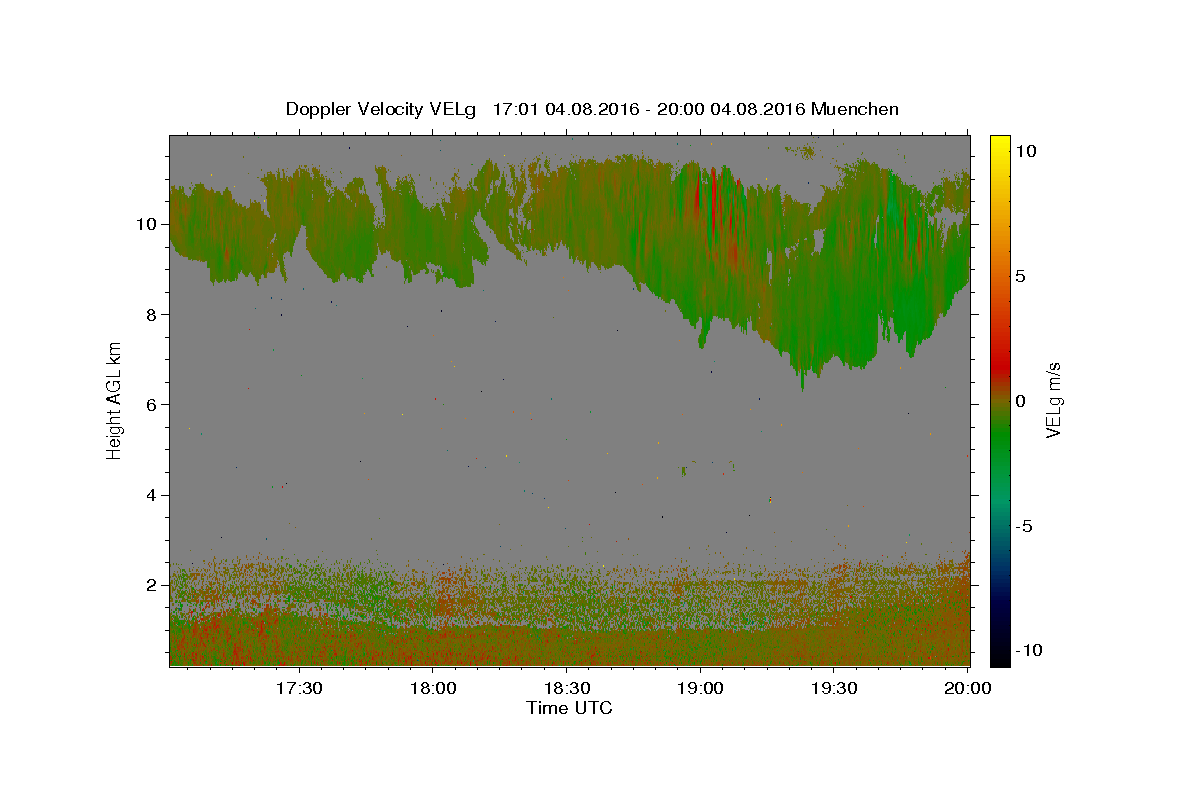1200x800 pixels.
Task: Click the height tick label 8
Action: pos(153,314)
